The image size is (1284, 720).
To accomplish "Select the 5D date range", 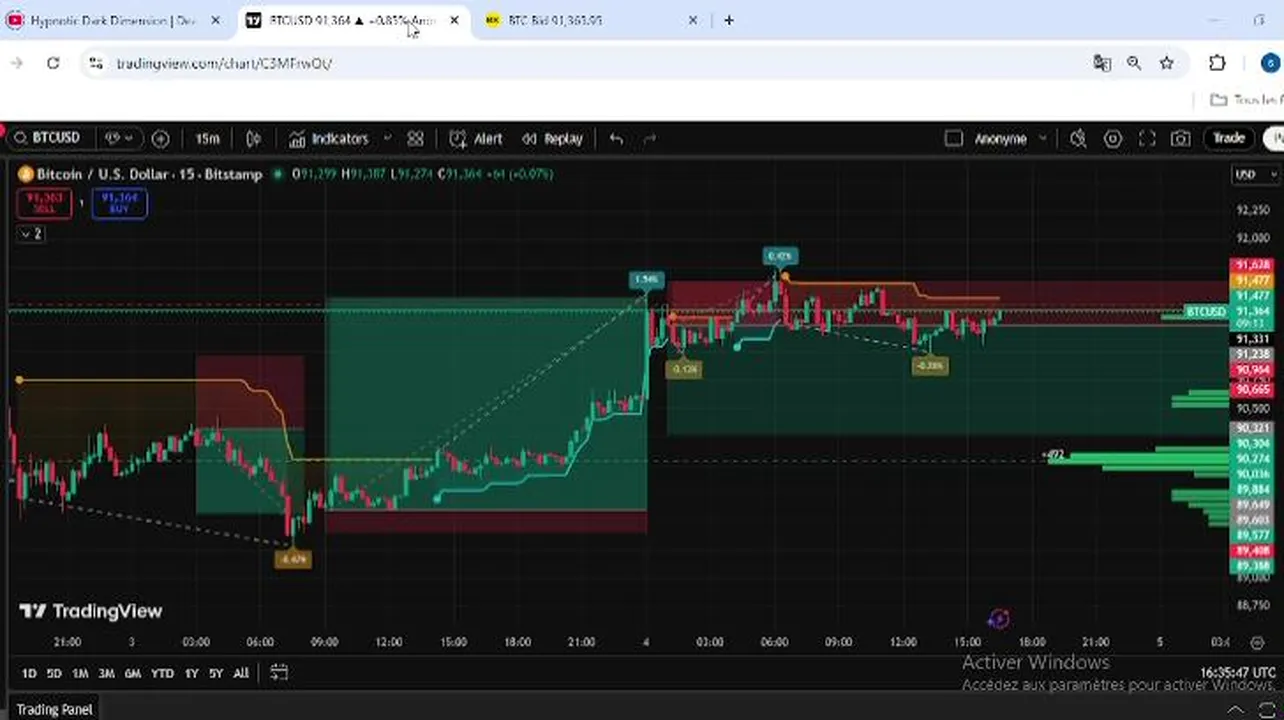I will [54, 673].
